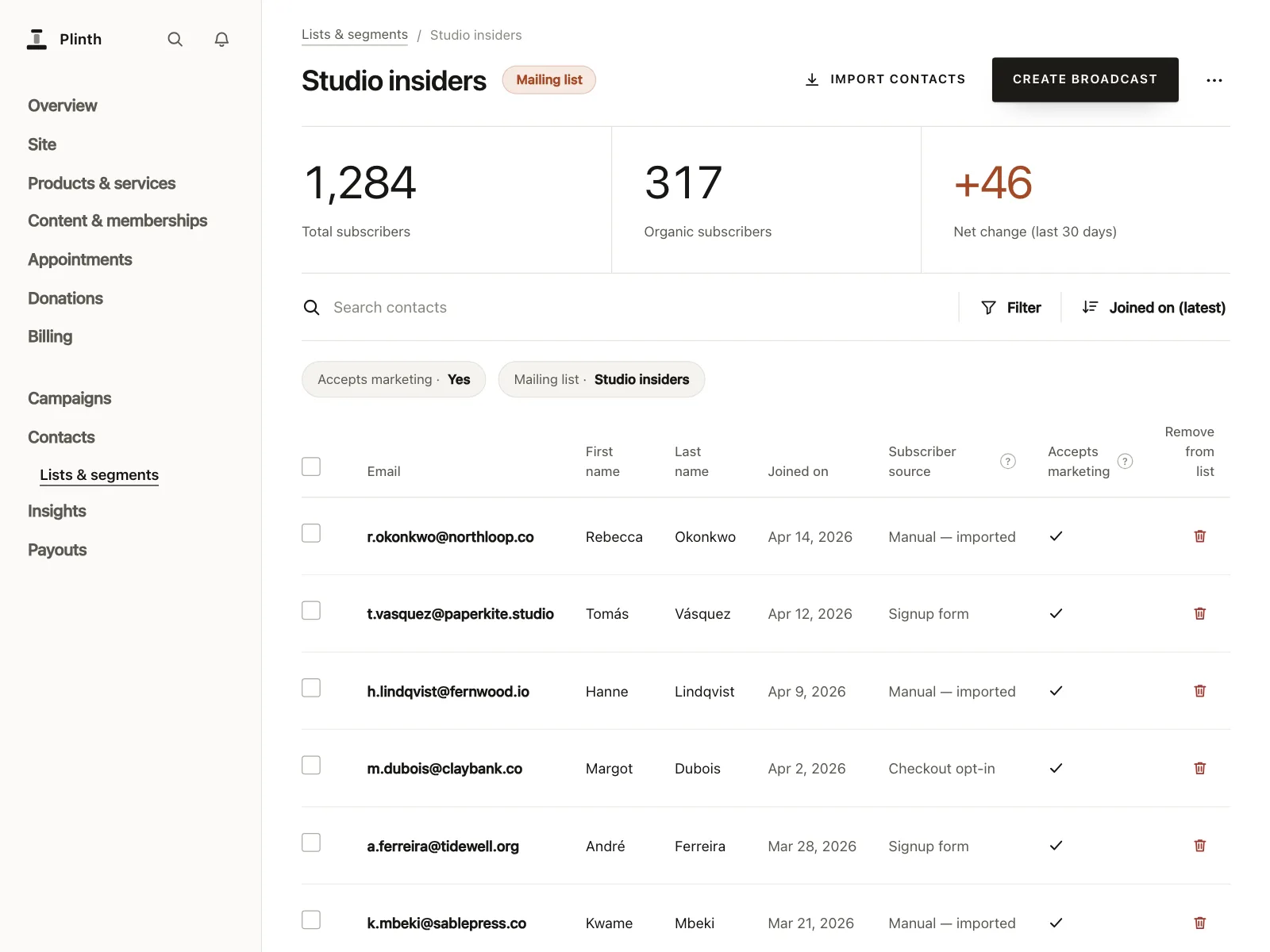Viewport: 1270px width, 952px height.
Task: Open contact t.vasquez@paperkite.studio
Action: [460, 614]
